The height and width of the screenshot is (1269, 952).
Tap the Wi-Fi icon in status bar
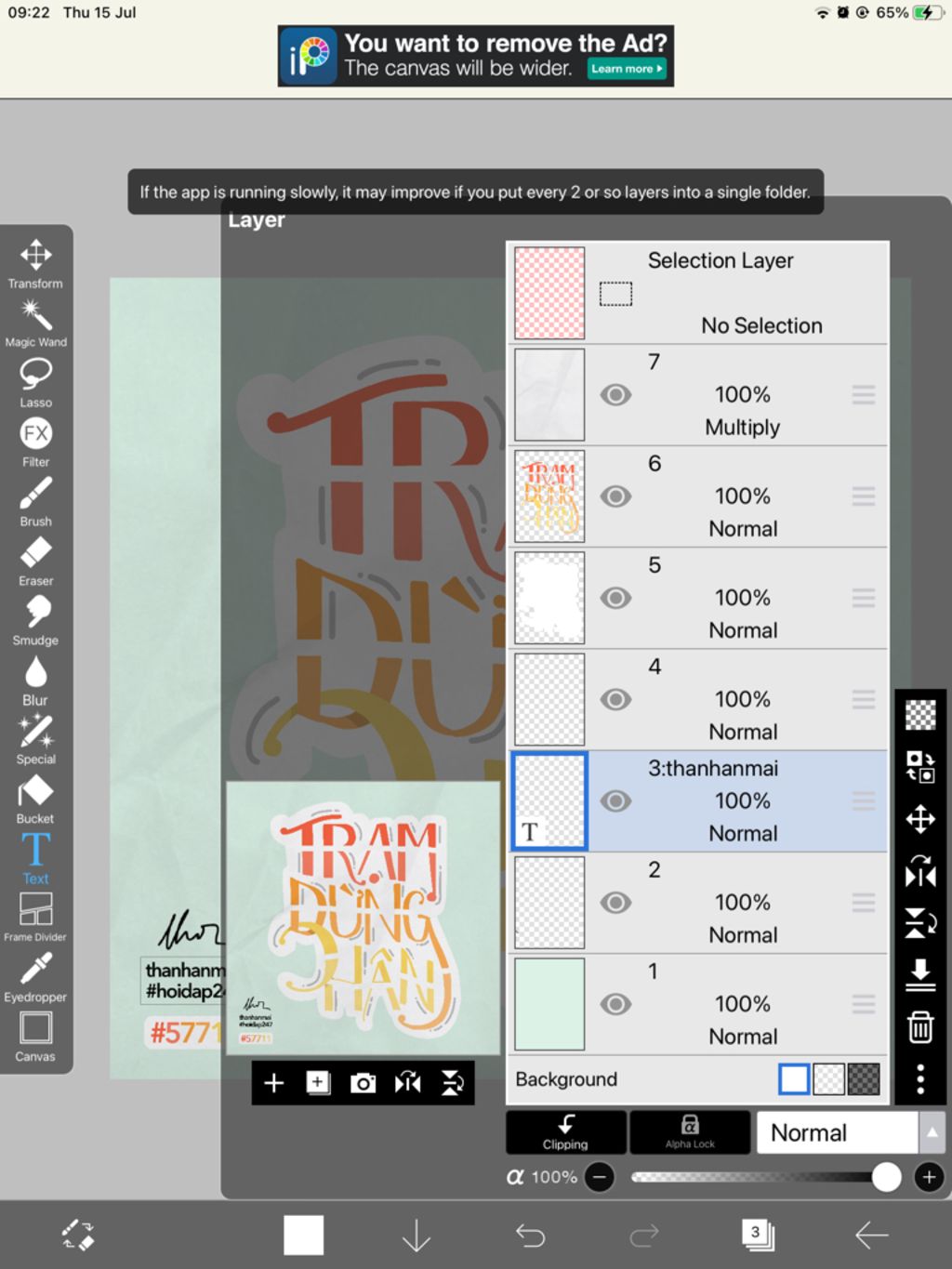click(x=822, y=12)
